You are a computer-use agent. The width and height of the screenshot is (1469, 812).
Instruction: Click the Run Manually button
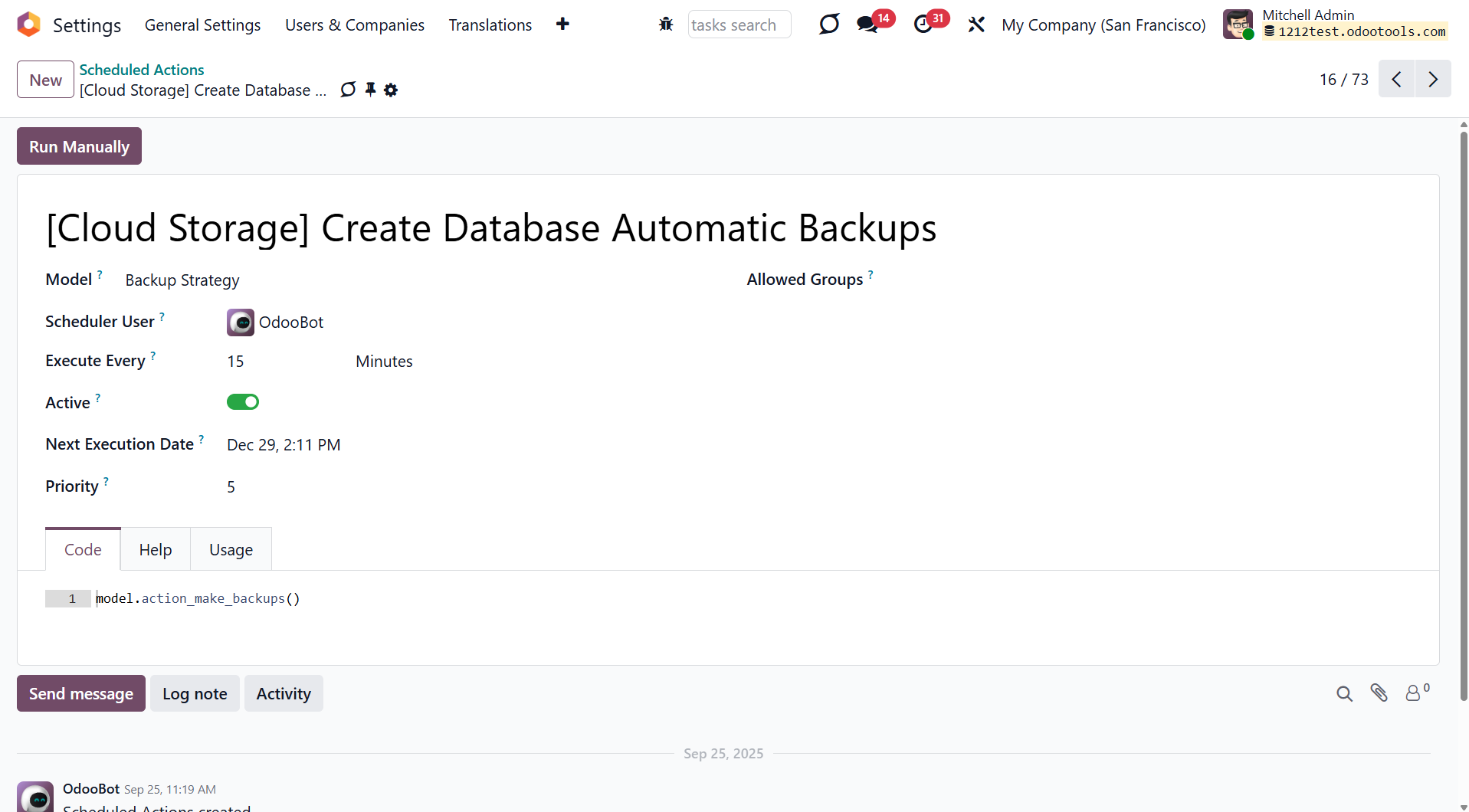79,146
